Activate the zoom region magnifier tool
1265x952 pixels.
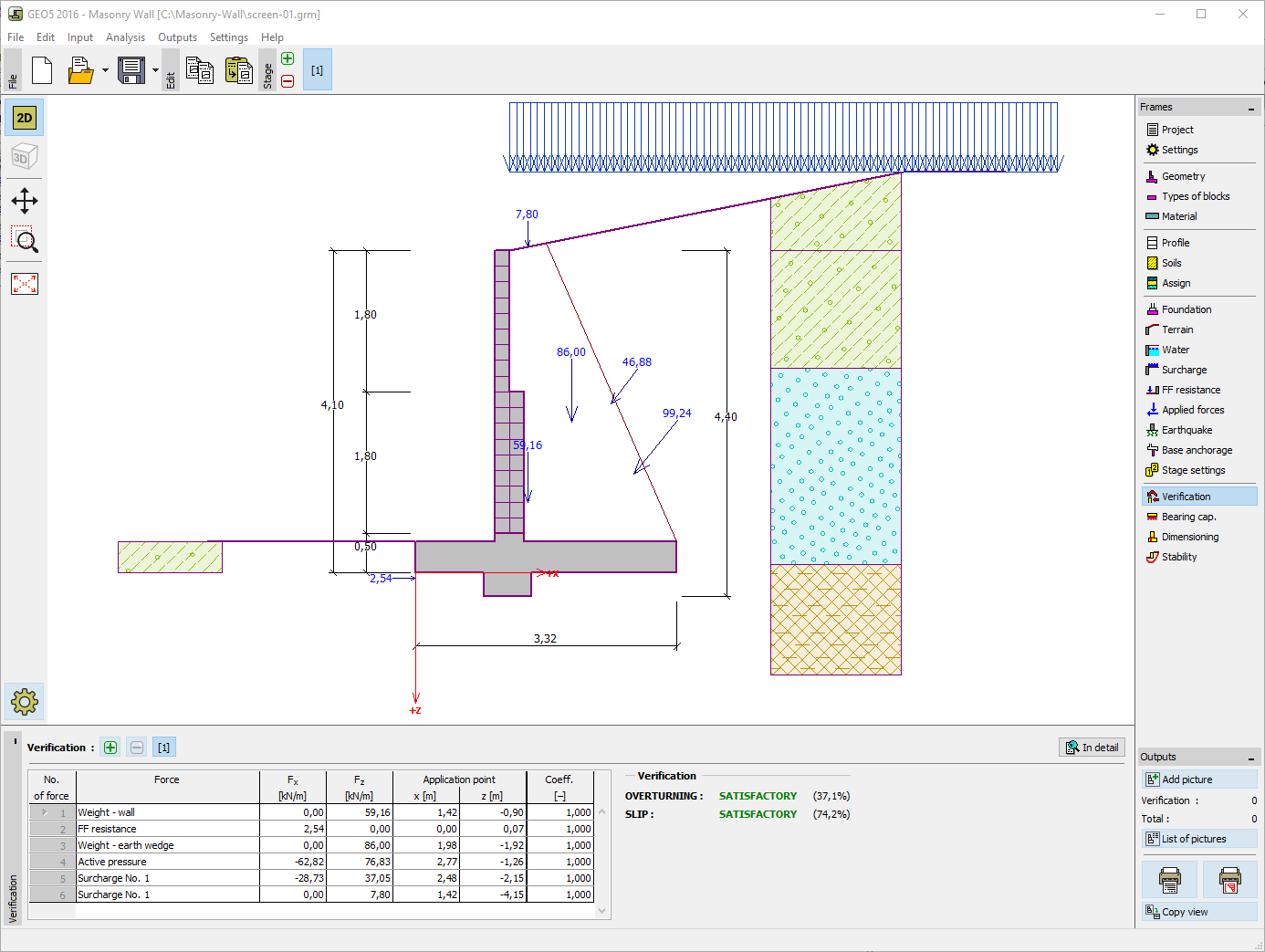click(x=25, y=241)
